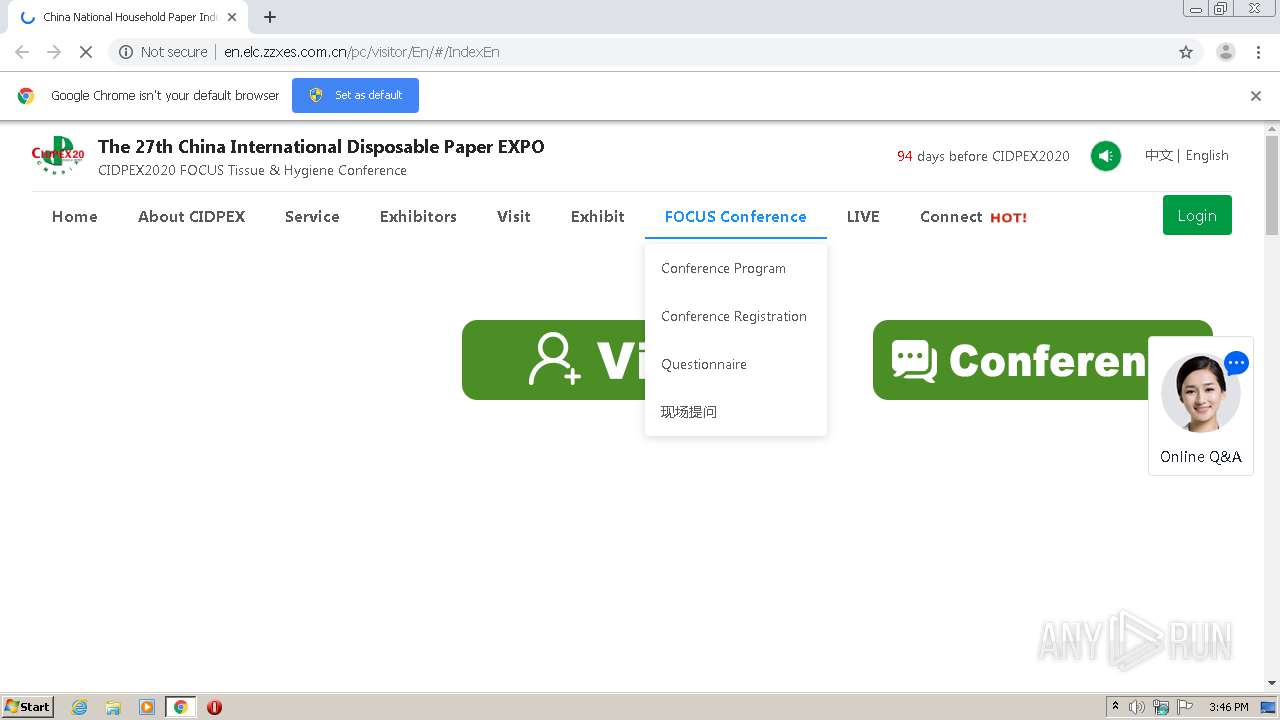This screenshot has width=1280, height=720.
Task: Open system tray volume icon
Action: click(1137, 707)
